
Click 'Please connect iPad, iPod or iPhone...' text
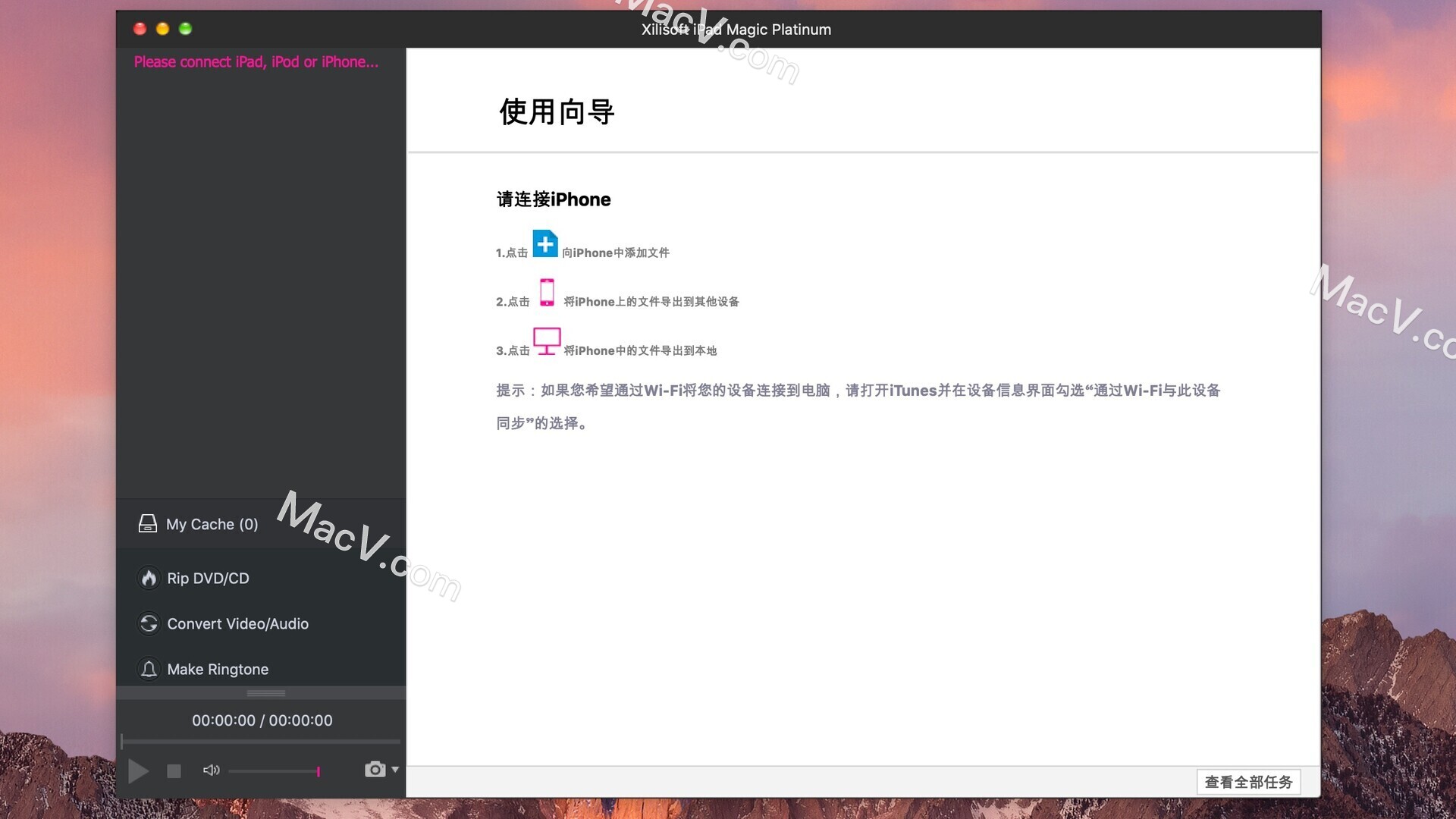pyautogui.click(x=256, y=62)
